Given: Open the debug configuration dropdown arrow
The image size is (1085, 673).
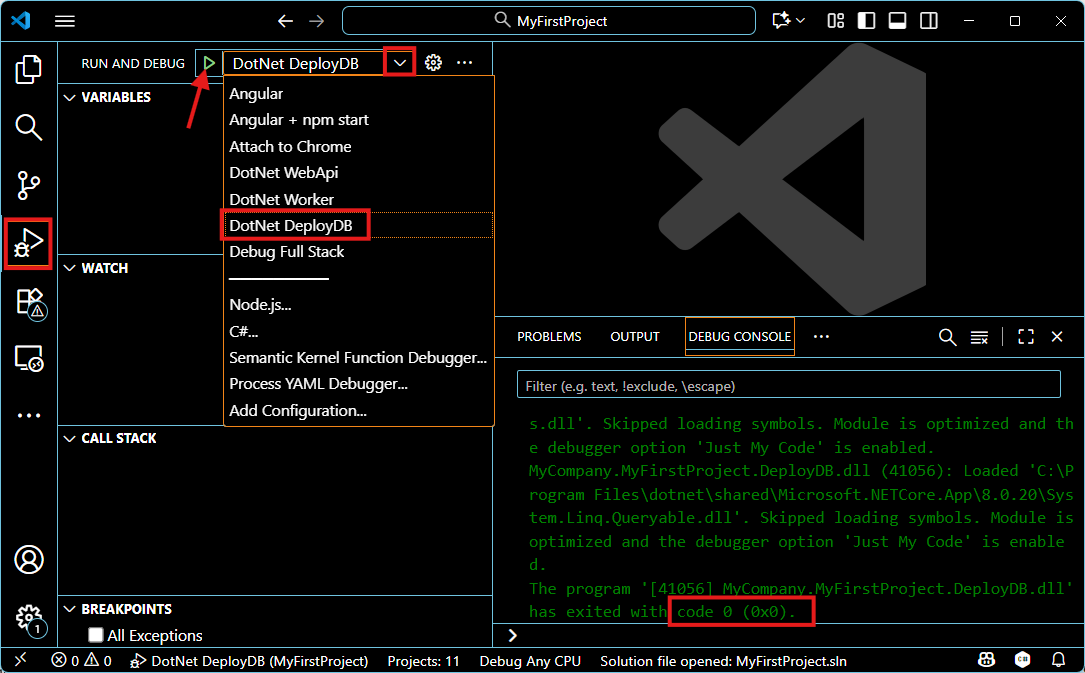Looking at the screenshot, I should pos(399,62).
